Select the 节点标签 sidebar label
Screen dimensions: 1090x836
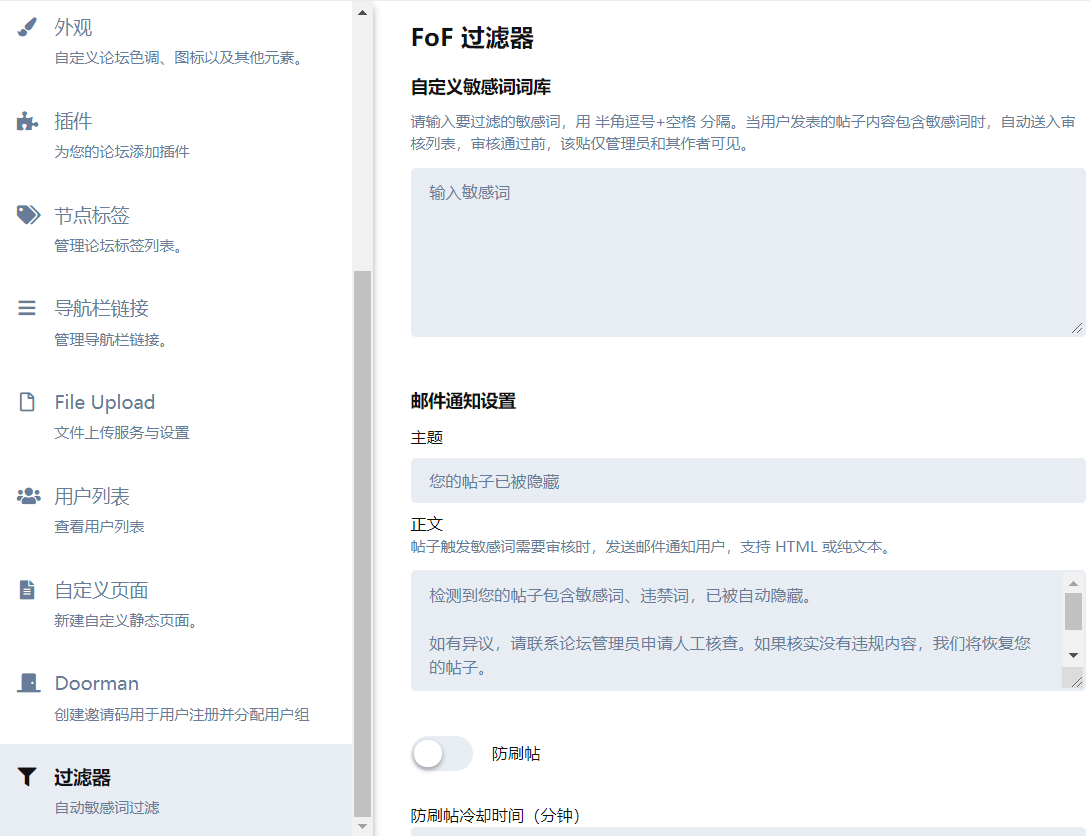click(x=92, y=215)
